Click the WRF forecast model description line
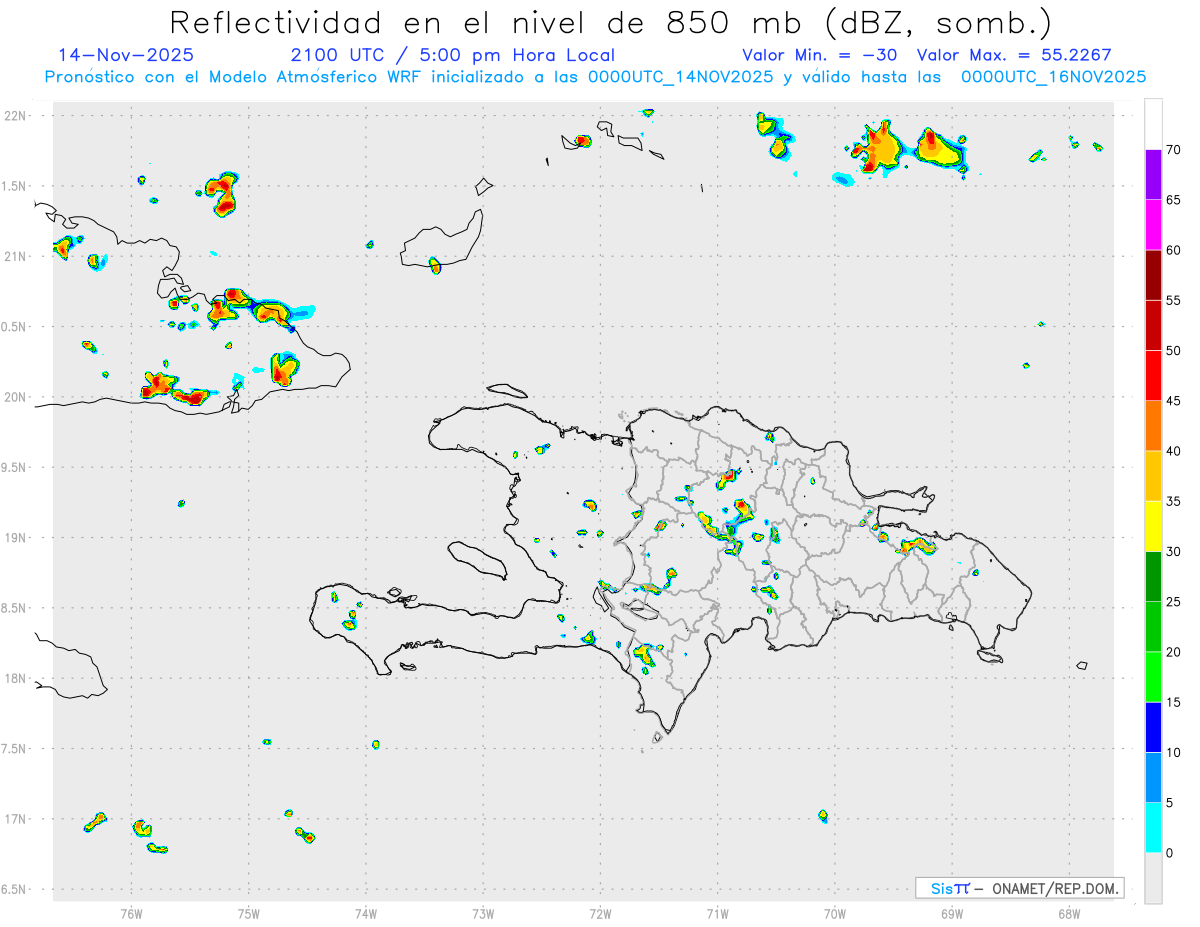 (596, 77)
